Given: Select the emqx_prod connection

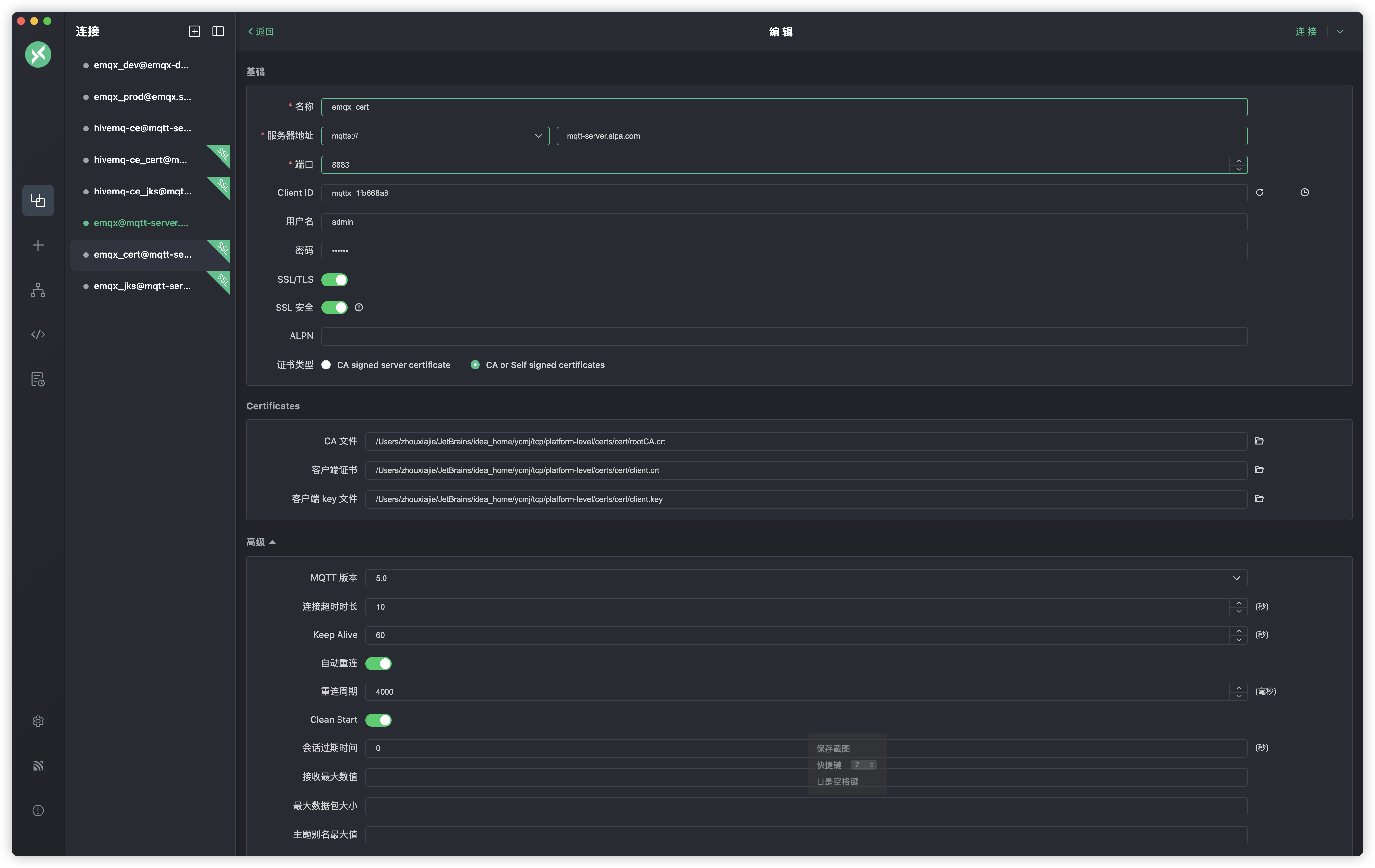Looking at the screenshot, I should [150, 97].
